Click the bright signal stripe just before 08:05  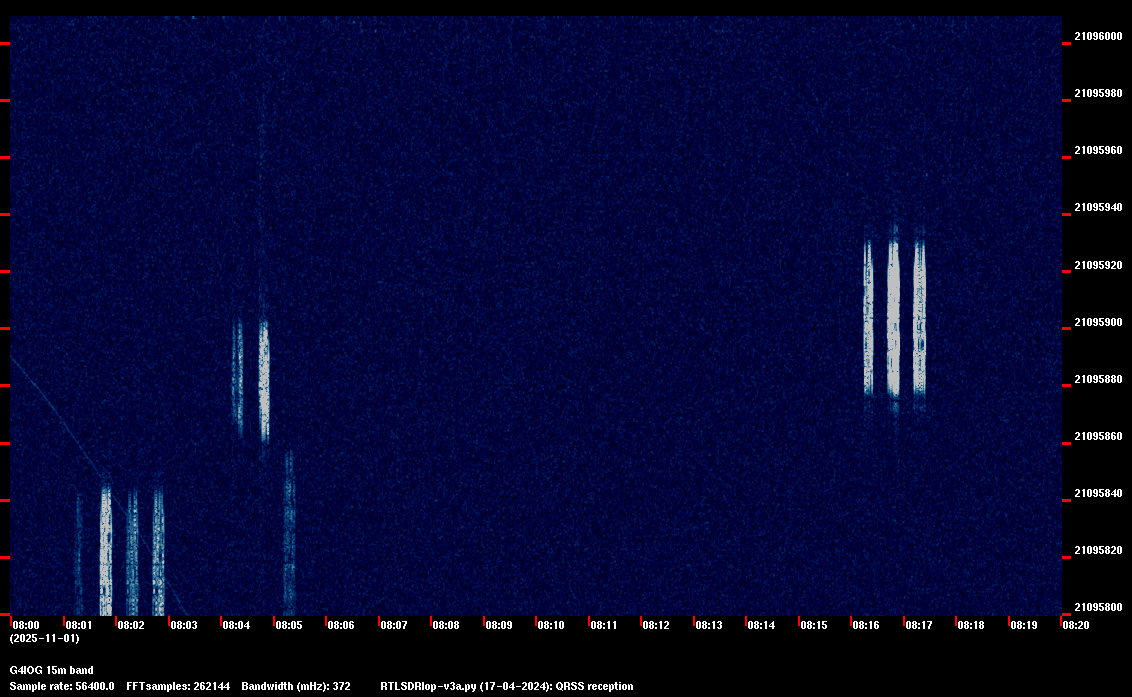tap(264, 379)
